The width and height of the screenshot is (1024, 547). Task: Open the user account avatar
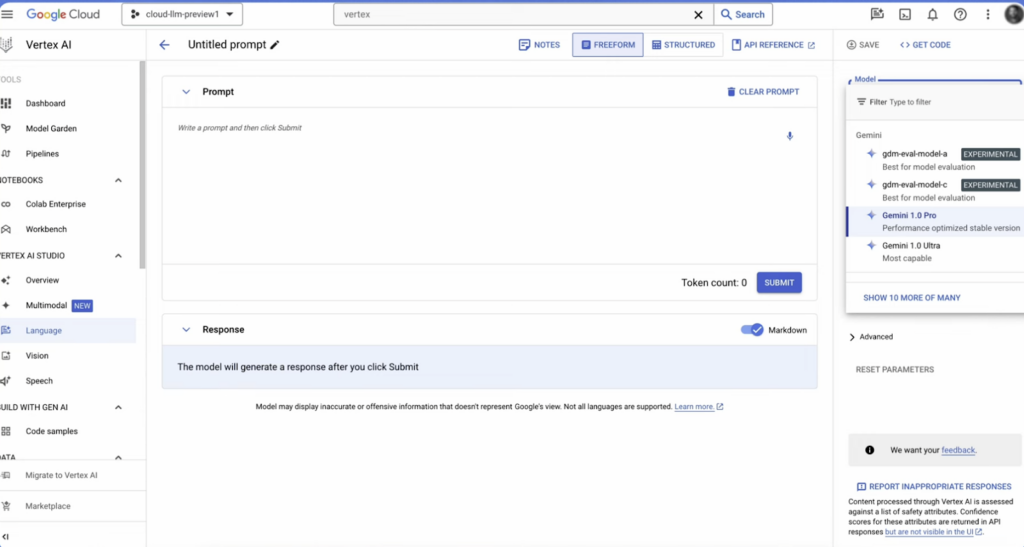(x=1014, y=14)
